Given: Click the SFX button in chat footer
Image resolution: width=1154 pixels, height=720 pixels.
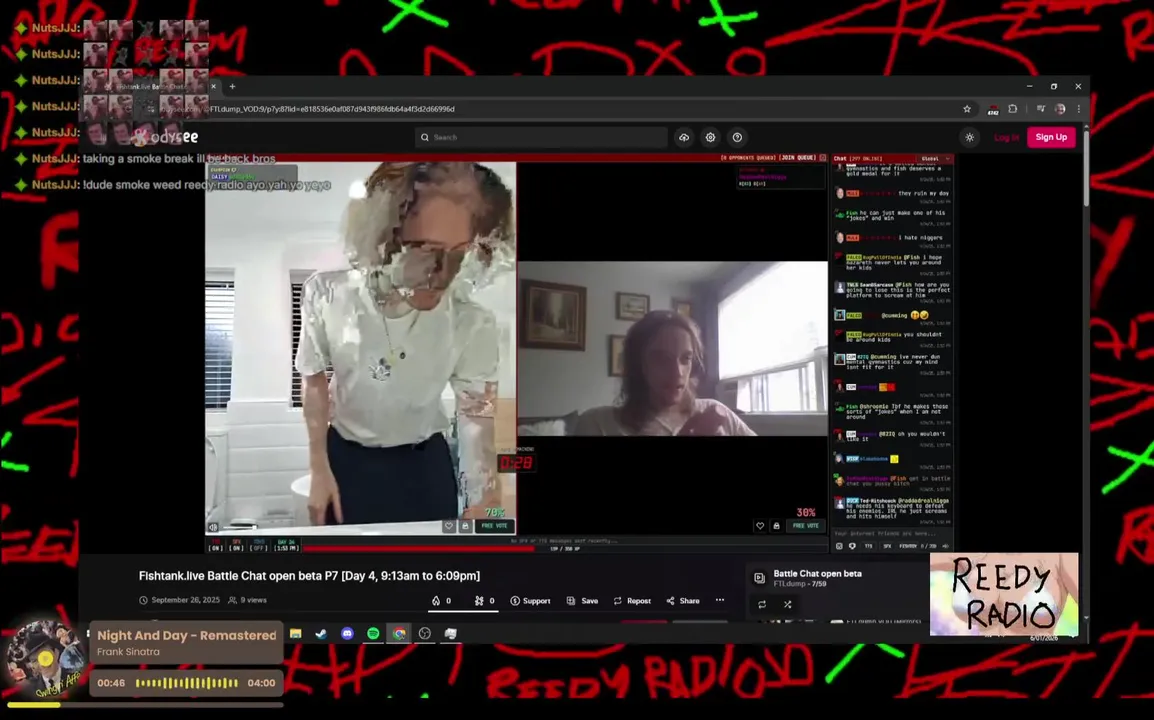Looking at the screenshot, I should (887, 546).
